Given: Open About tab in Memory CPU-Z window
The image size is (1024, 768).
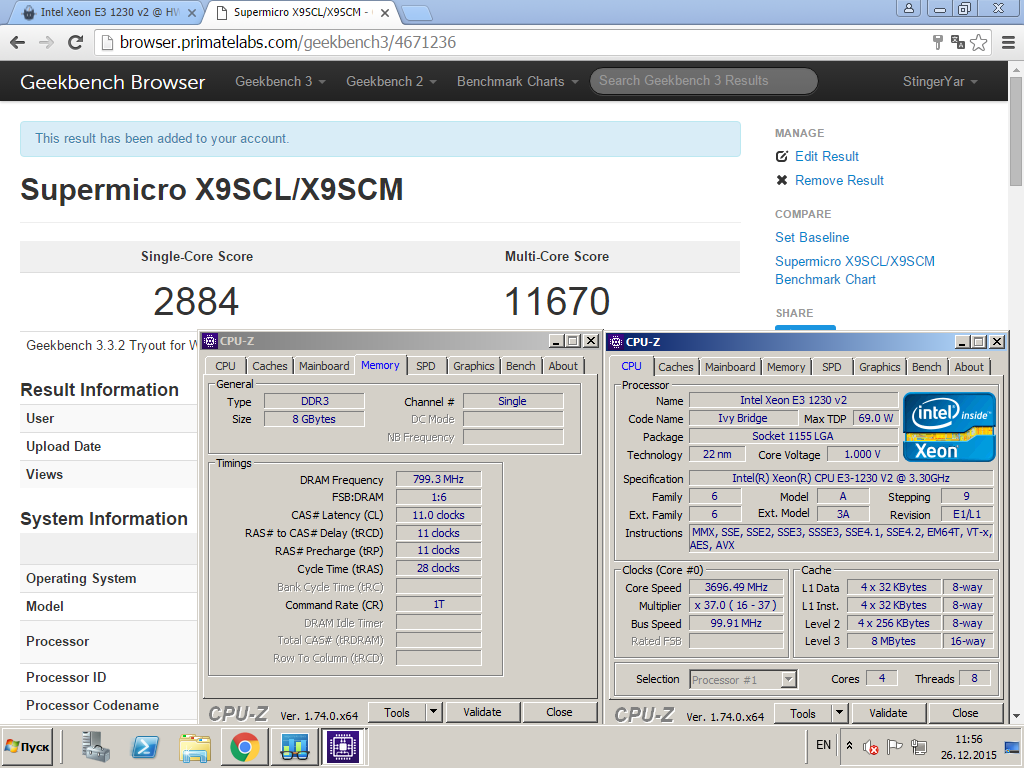Looking at the screenshot, I should click(x=563, y=366).
